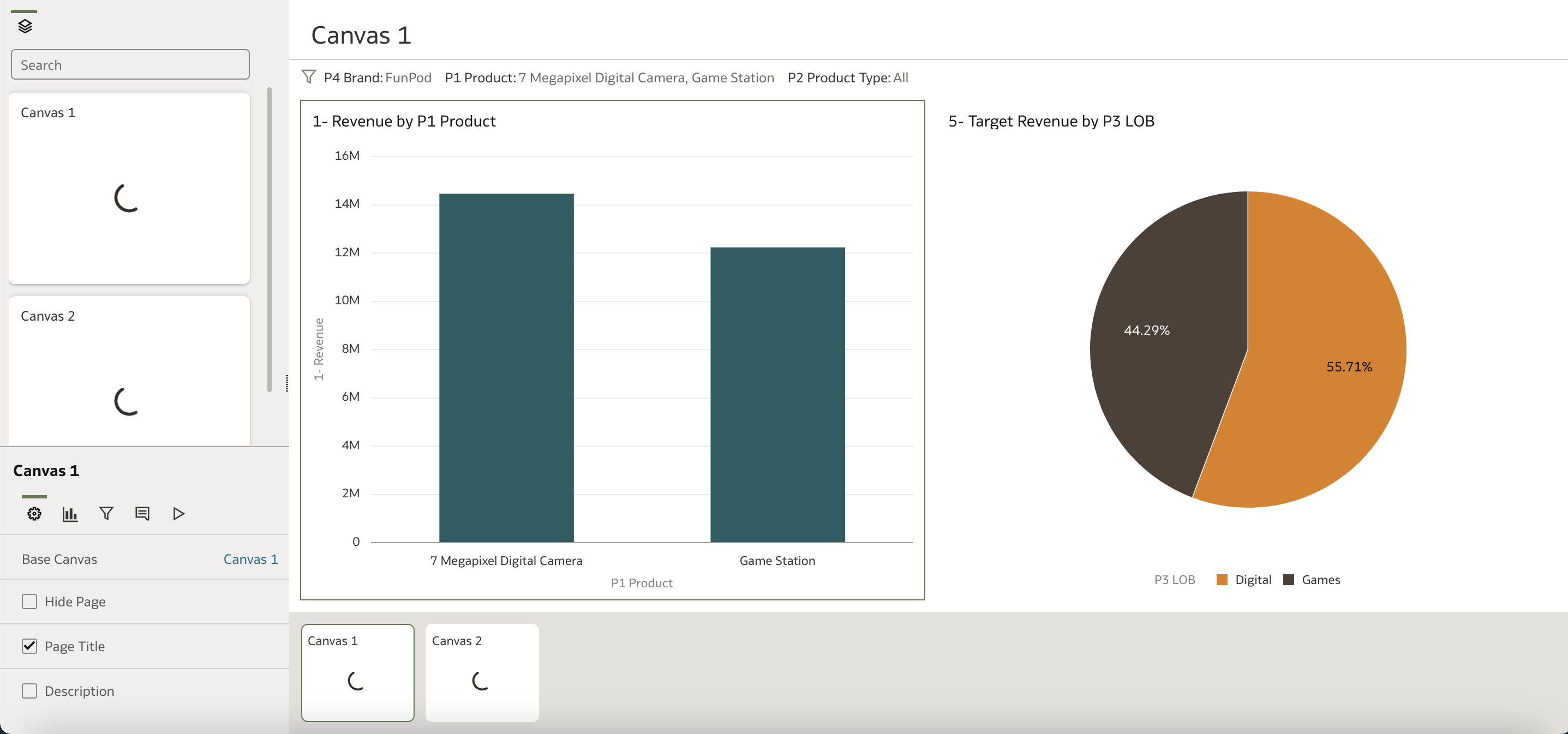1568x734 pixels.
Task: Click the Games legend brown swatch
Action: point(1289,580)
